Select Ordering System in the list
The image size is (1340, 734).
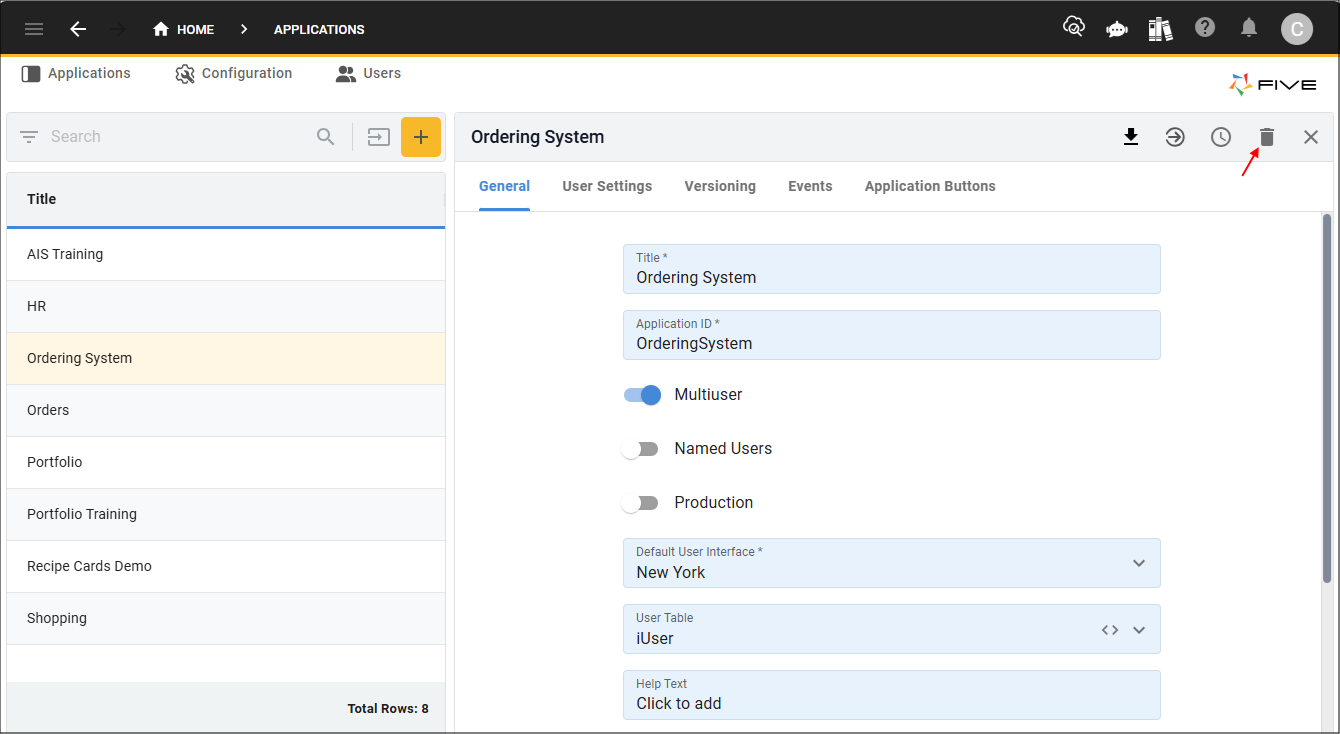click(226, 359)
